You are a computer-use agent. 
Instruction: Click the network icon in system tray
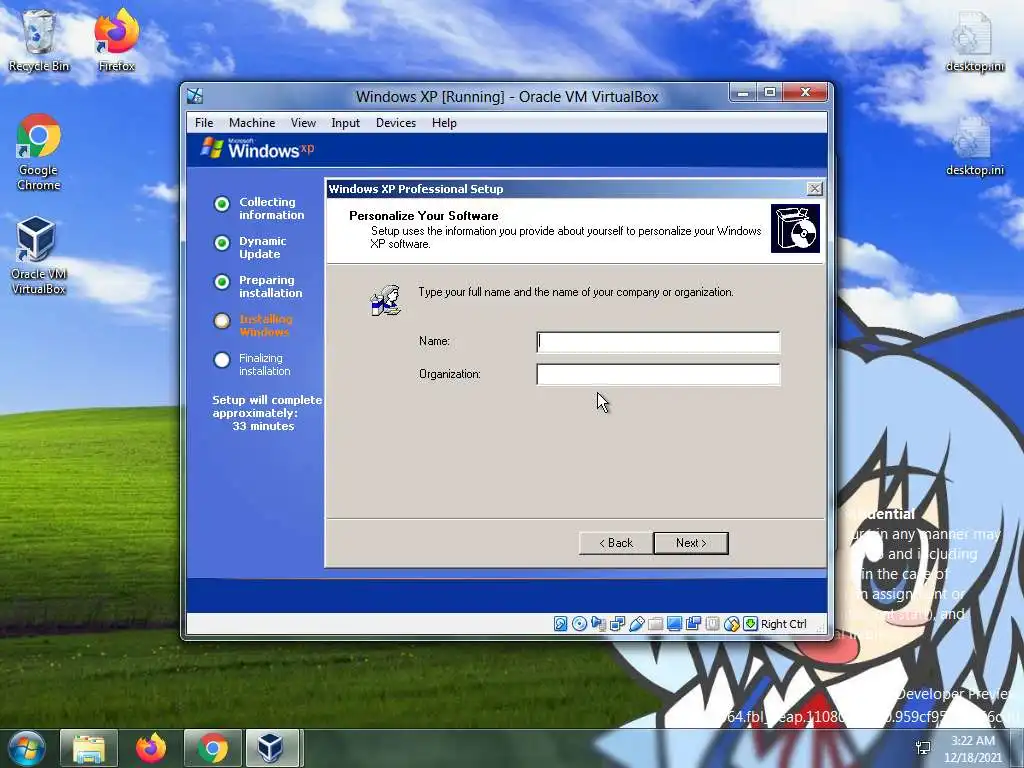(923, 748)
